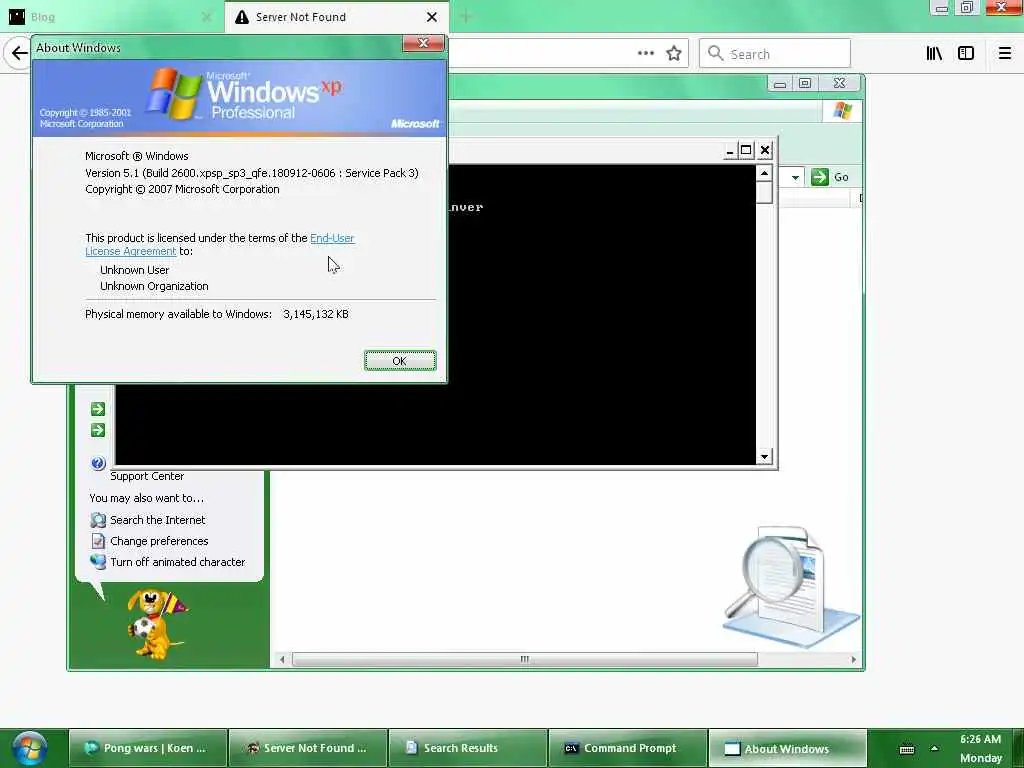This screenshot has width=1024, height=768.
Task: Click the Go button in Search Results
Action: 830,177
